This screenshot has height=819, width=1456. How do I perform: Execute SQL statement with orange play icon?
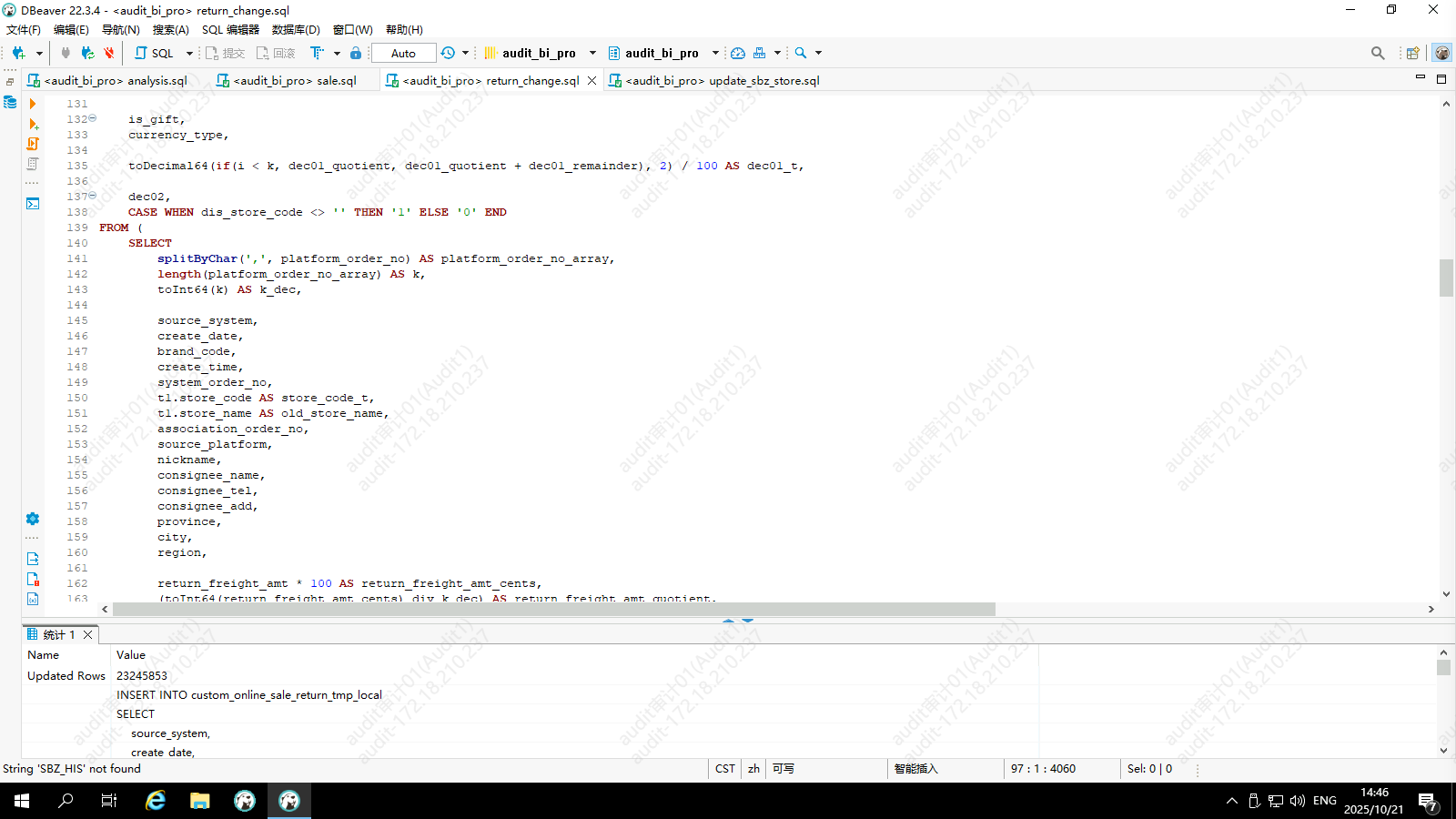click(x=33, y=104)
